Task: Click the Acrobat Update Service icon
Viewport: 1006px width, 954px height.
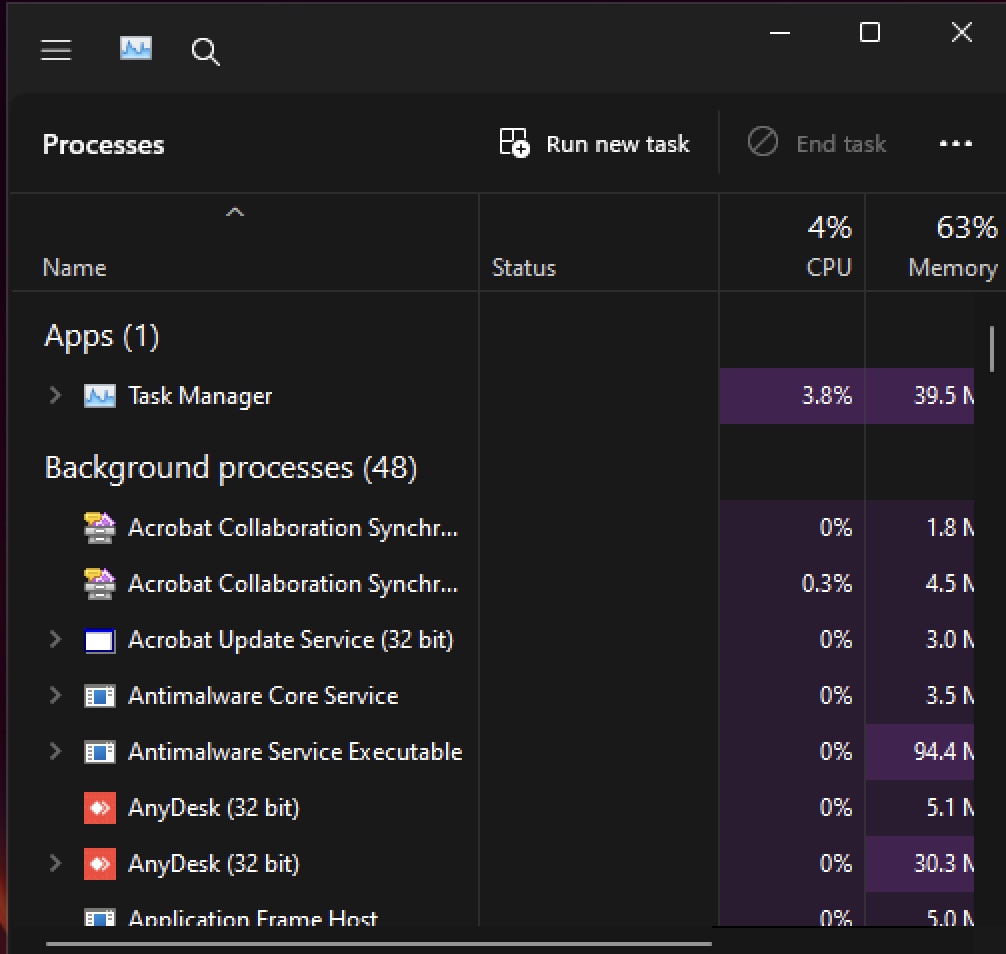Action: pyautogui.click(x=99, y=640)
